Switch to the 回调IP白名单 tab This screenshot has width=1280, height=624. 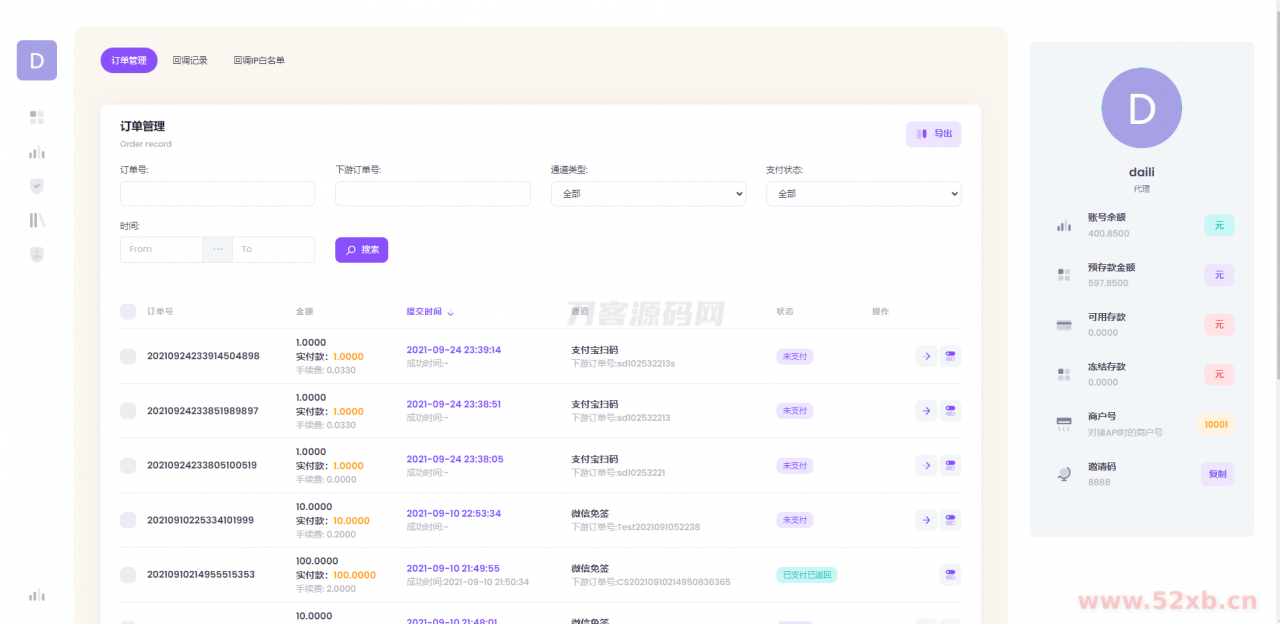point(259,61)
